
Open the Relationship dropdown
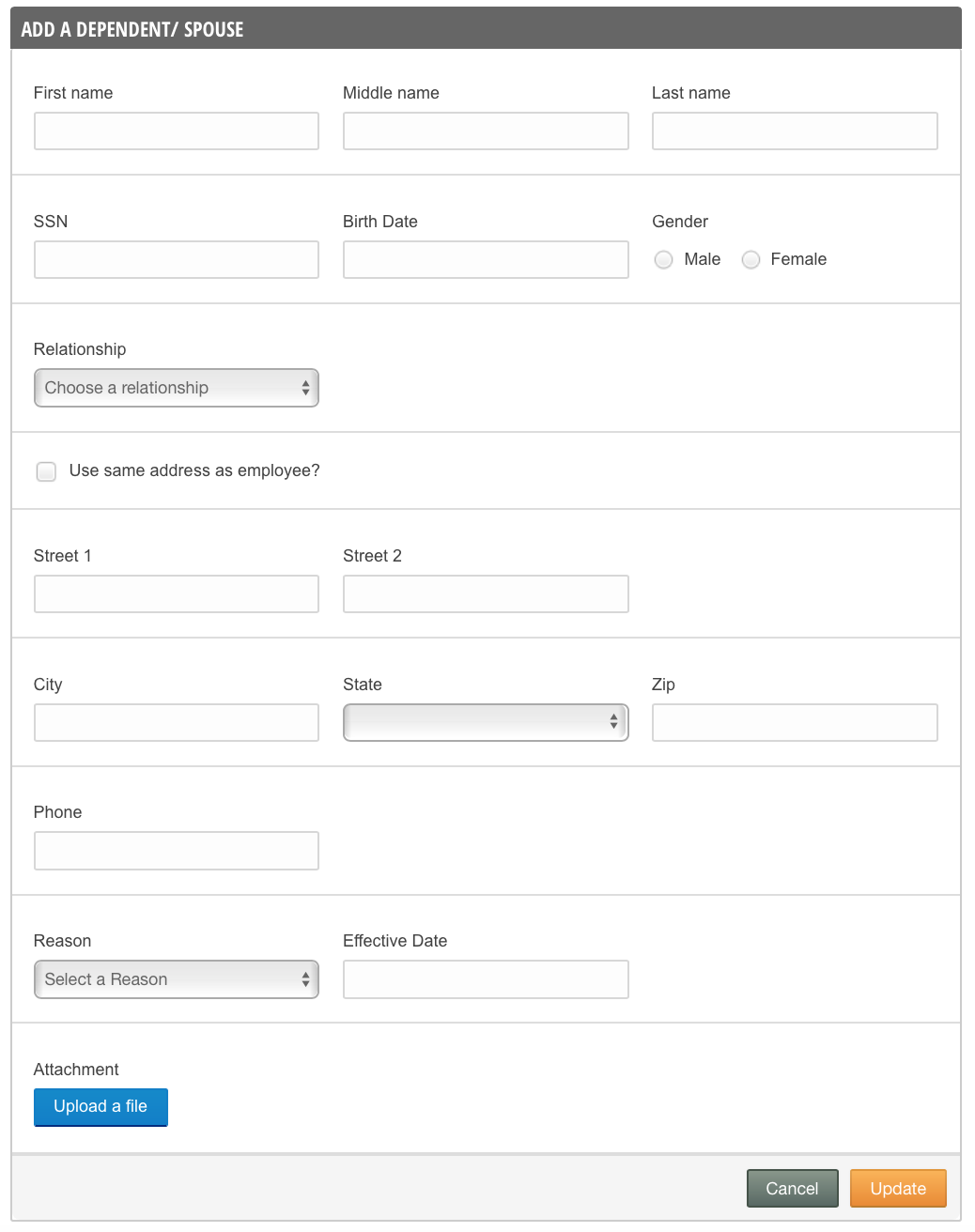(177, 388)
